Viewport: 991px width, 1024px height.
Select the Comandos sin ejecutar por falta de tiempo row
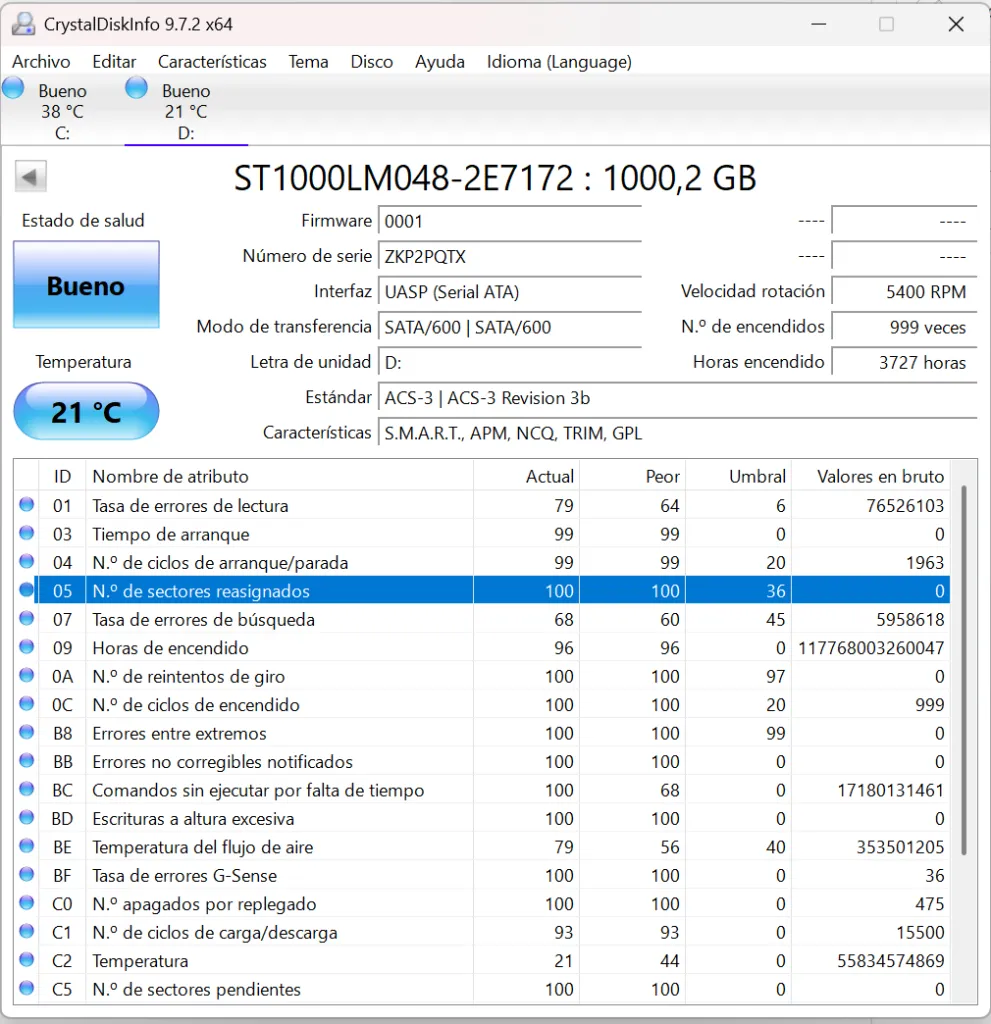pos(482,790)
